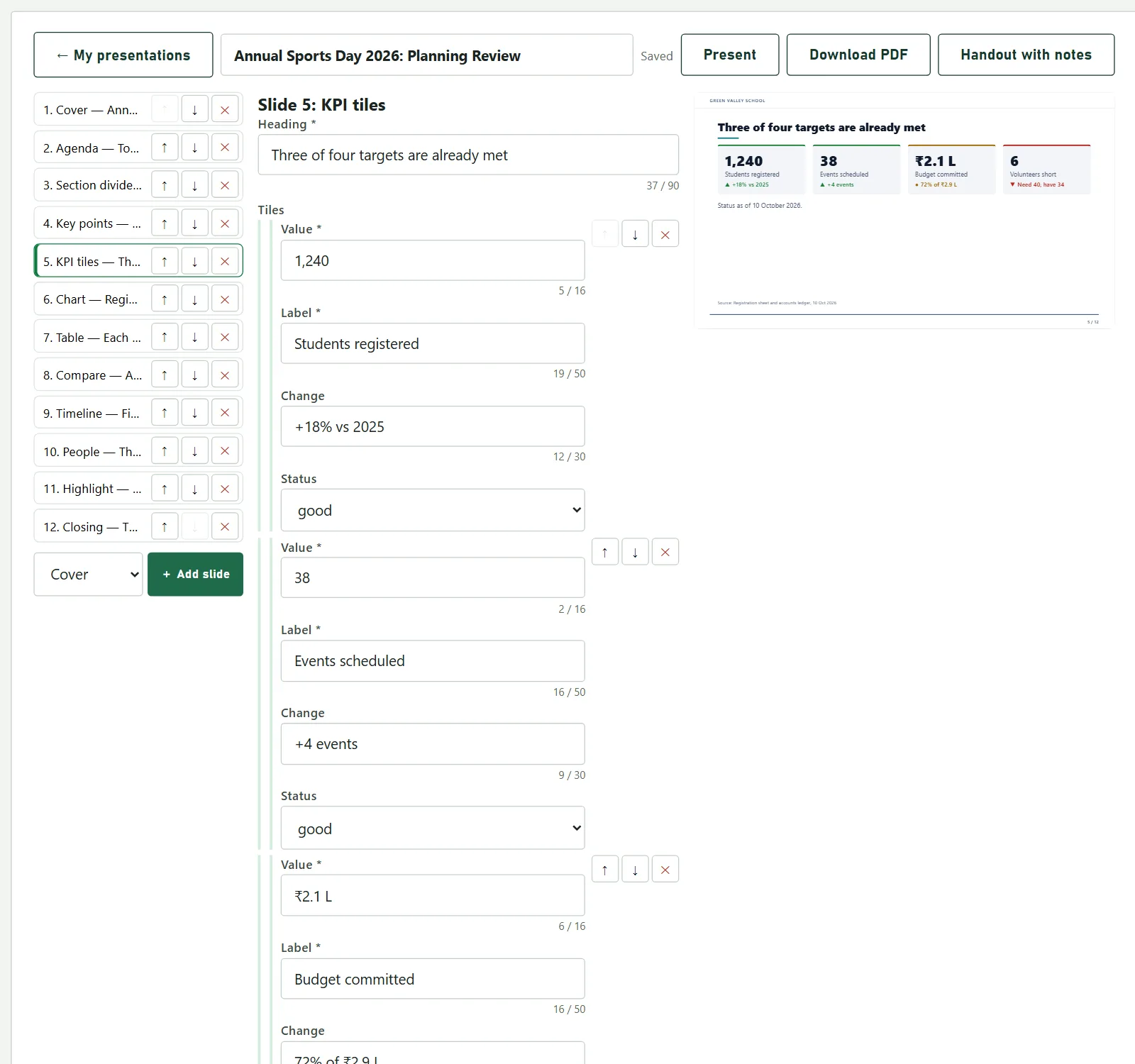Move slide 11 Highlight down
This screenshot has height=1064, width=1135.
coord(194,489)
